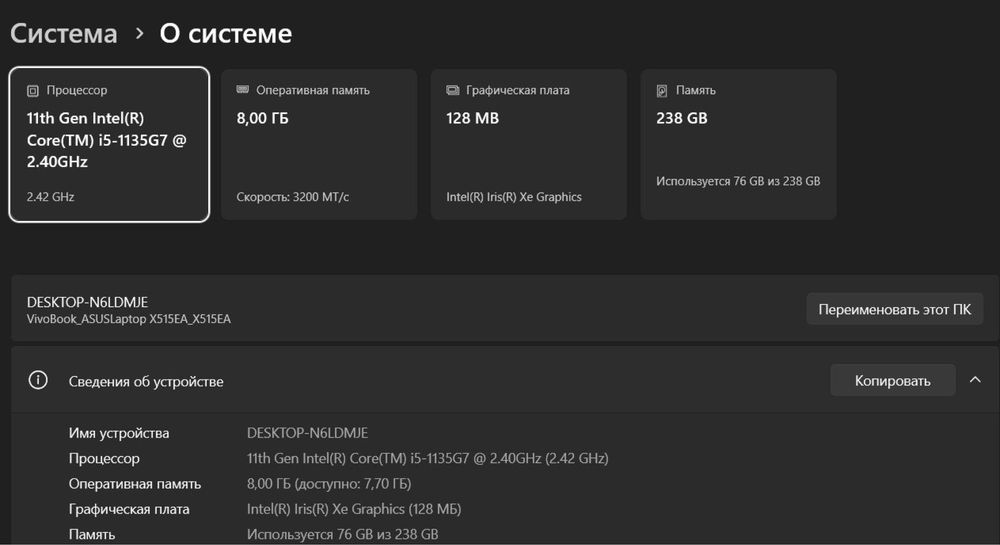Image resolution: width=1000 pixels, height=545 pixels.
Task: Click Память row label in details
Action: pos(92,534)
